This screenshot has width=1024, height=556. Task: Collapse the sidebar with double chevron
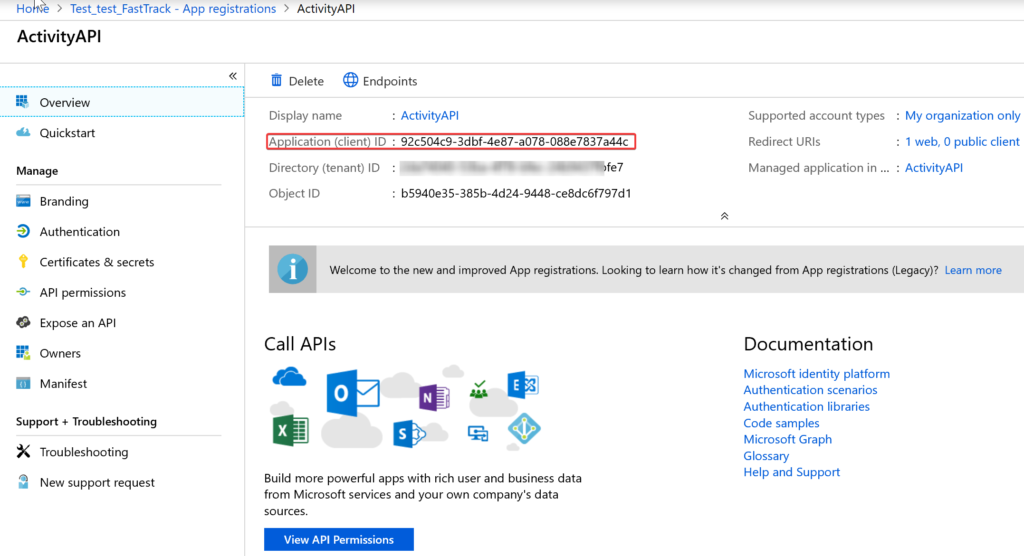tap(232, 76)
